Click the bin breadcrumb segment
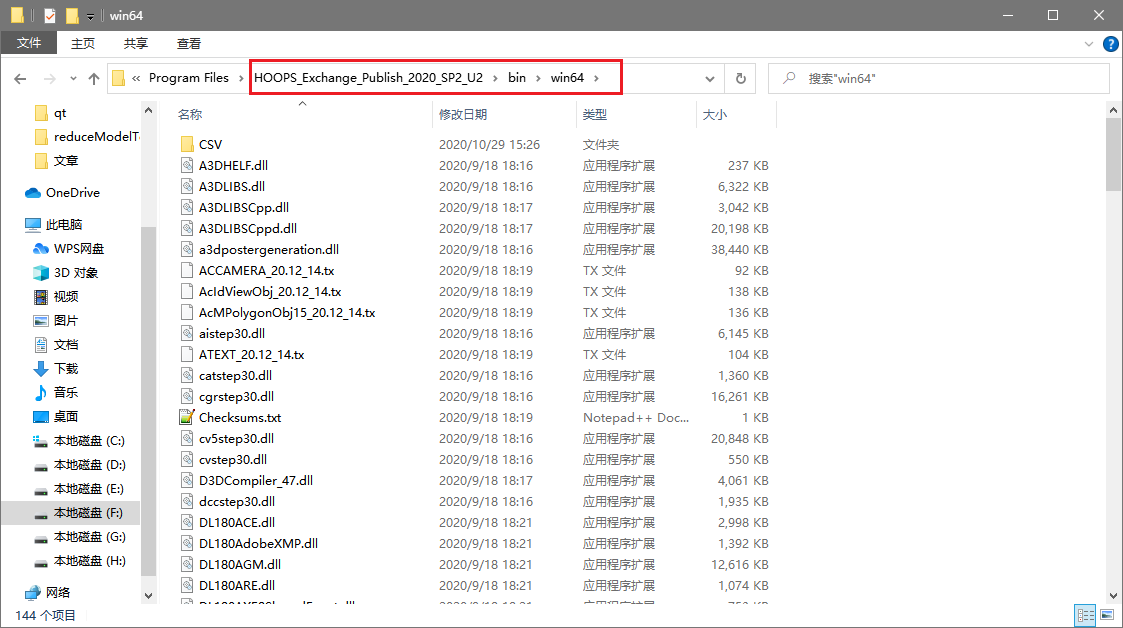Screen dimensions: 1123x628 517,78
